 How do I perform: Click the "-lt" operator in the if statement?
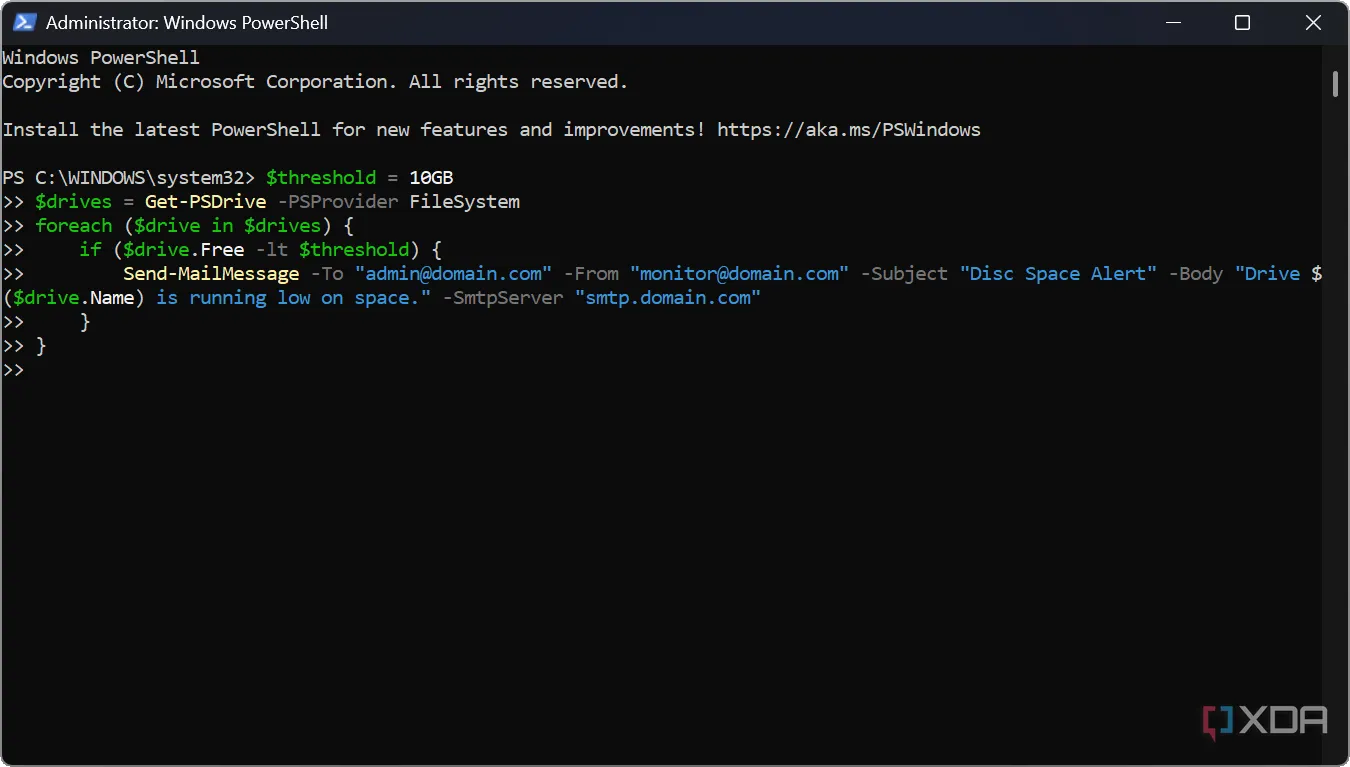[272, 250]
